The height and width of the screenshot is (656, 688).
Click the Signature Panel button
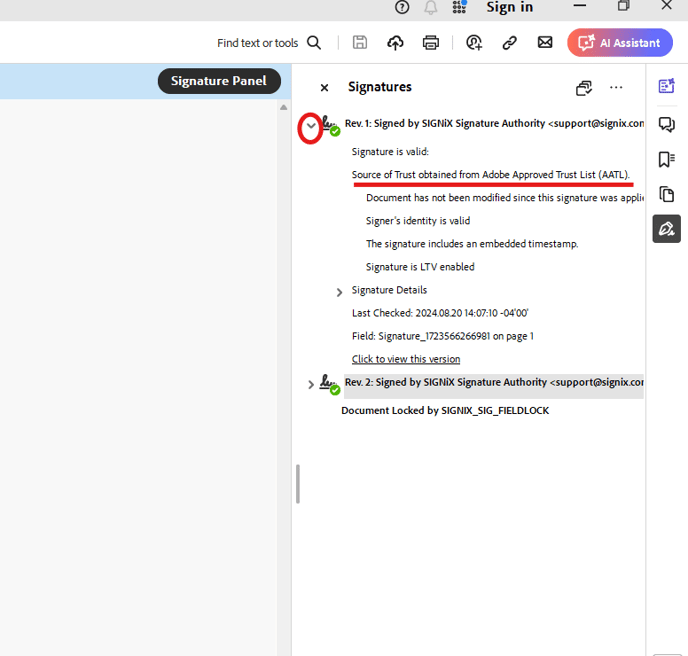click(x=219, y=81)
